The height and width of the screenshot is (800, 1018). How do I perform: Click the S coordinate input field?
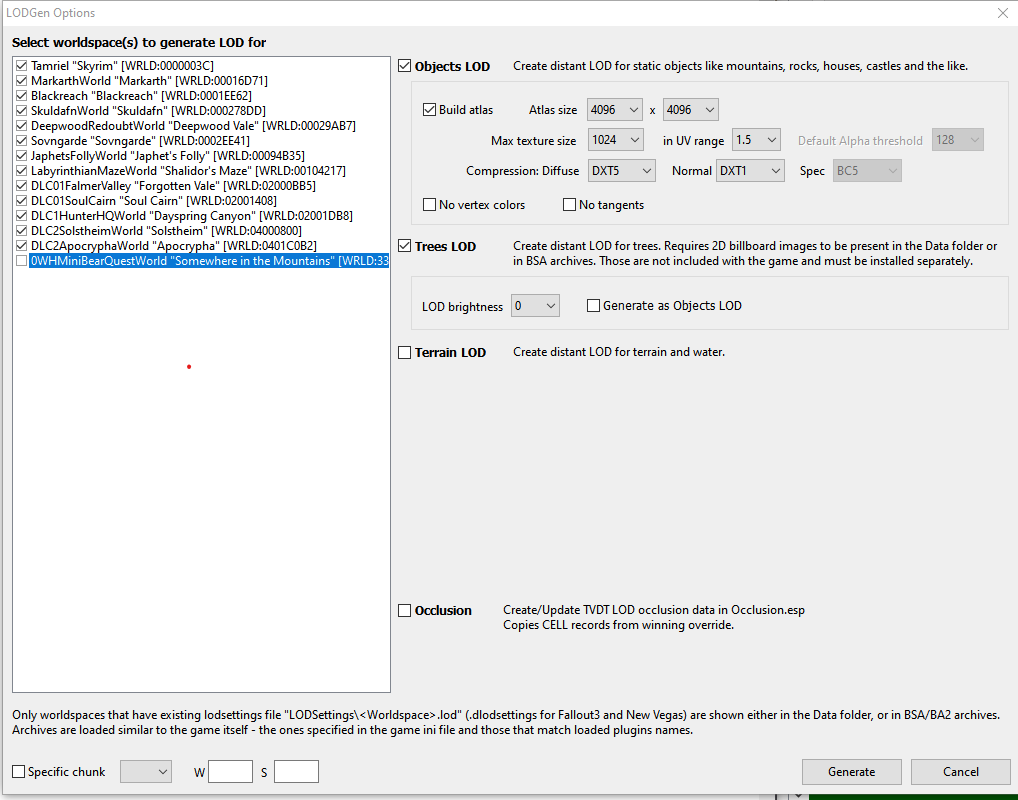tap(296, 771)
